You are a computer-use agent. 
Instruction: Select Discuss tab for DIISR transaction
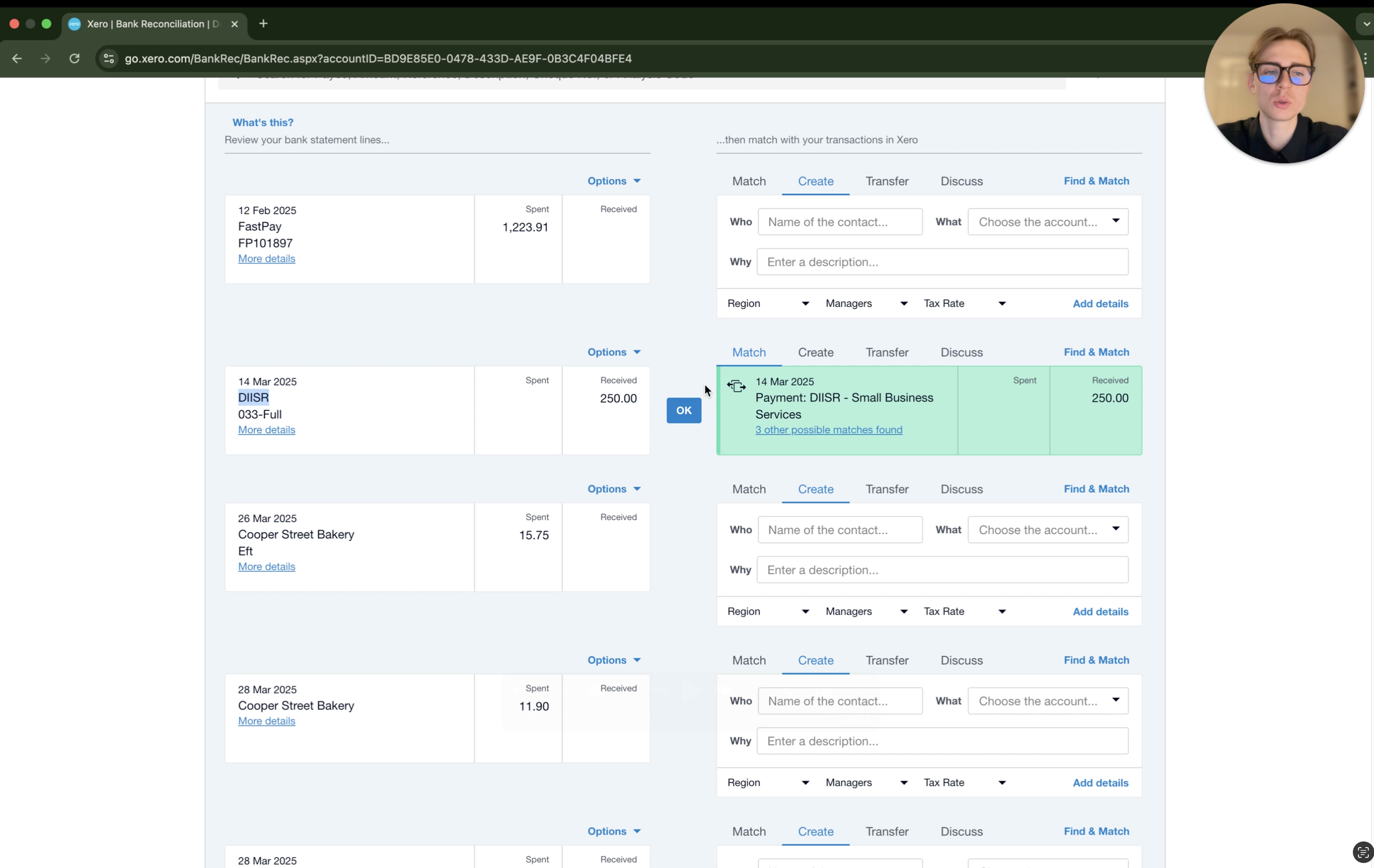(x=961, y=353)
